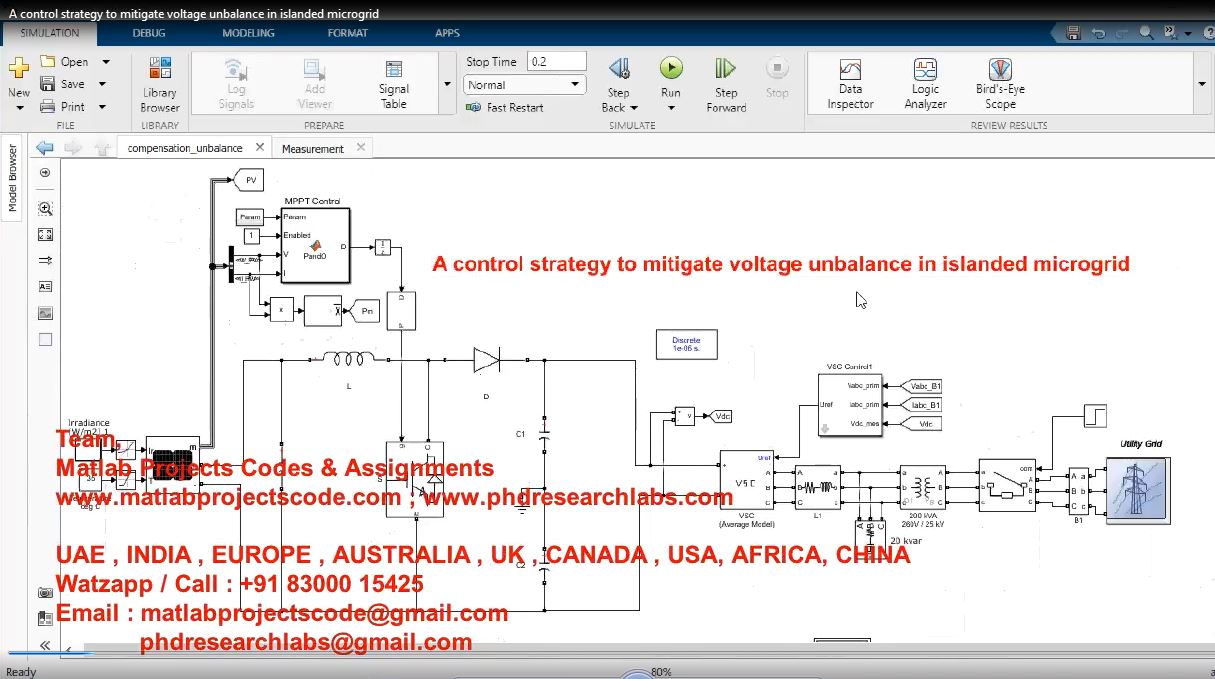1215x679 pixels.
Task: Select the Zoom tool in palette
Action: point(45,208)
